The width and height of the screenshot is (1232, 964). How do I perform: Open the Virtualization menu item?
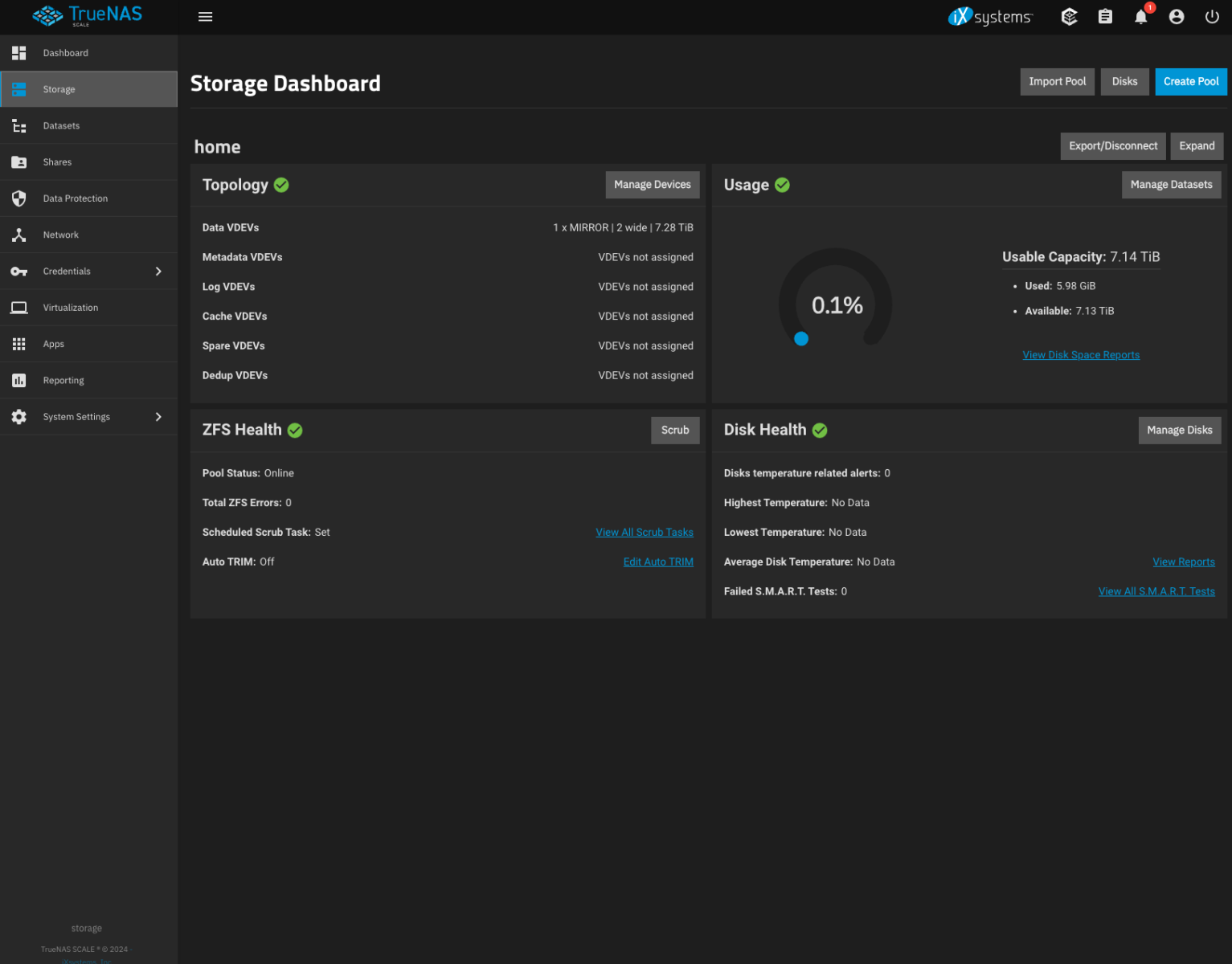click(88, 308)
